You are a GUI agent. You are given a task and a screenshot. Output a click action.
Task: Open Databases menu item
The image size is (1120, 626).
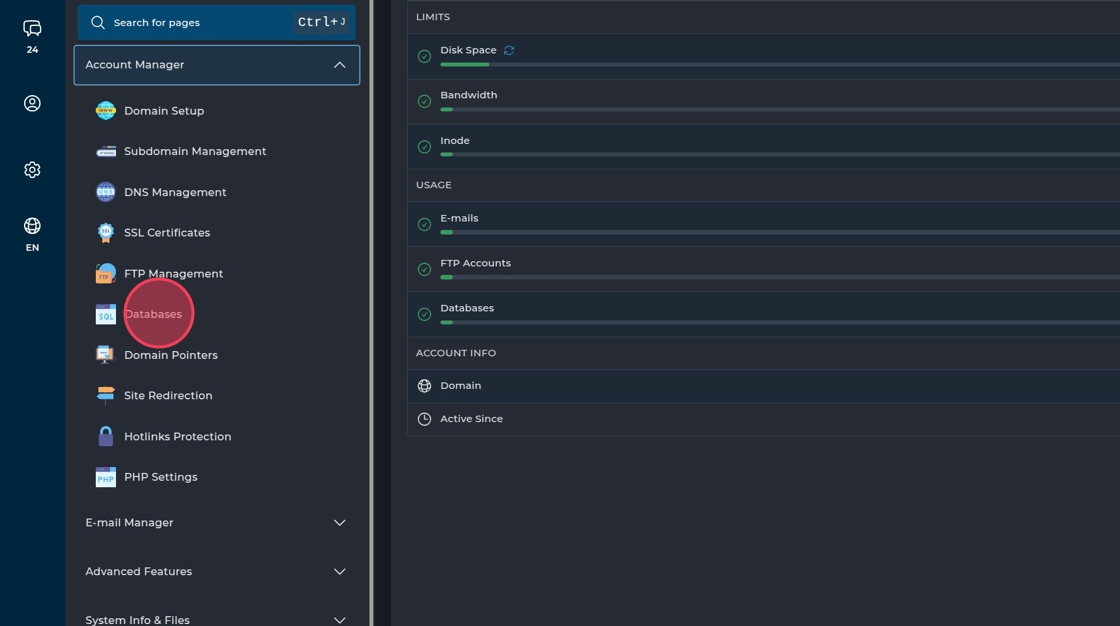tap(153, 314)
